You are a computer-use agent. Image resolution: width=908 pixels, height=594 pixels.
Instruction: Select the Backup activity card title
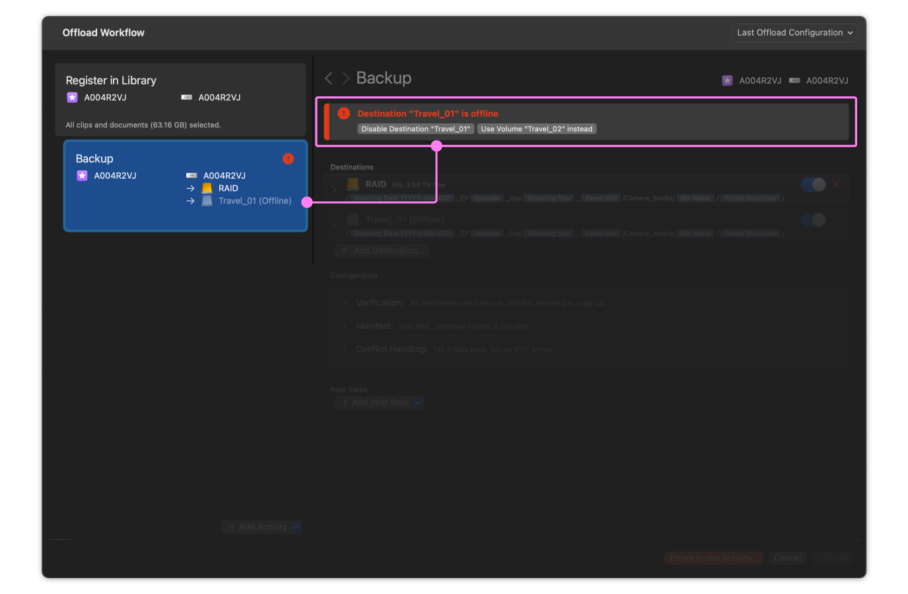click(94, 159)
